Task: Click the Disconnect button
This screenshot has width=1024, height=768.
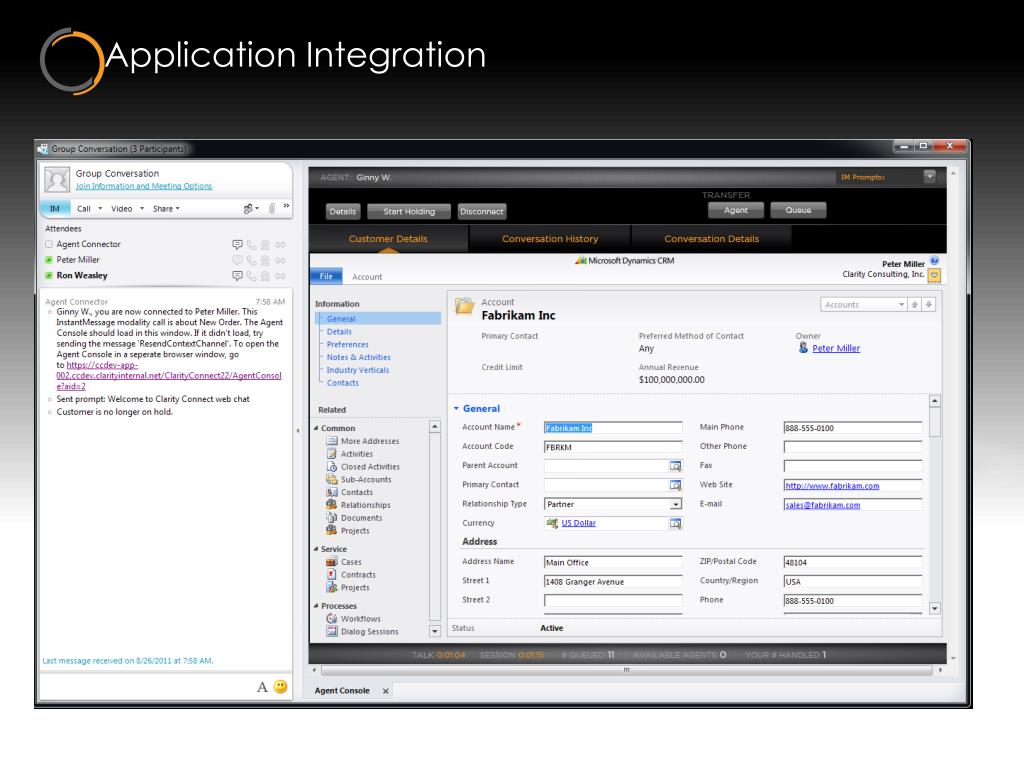Action: pyautogui.click(x=482, y=212)
